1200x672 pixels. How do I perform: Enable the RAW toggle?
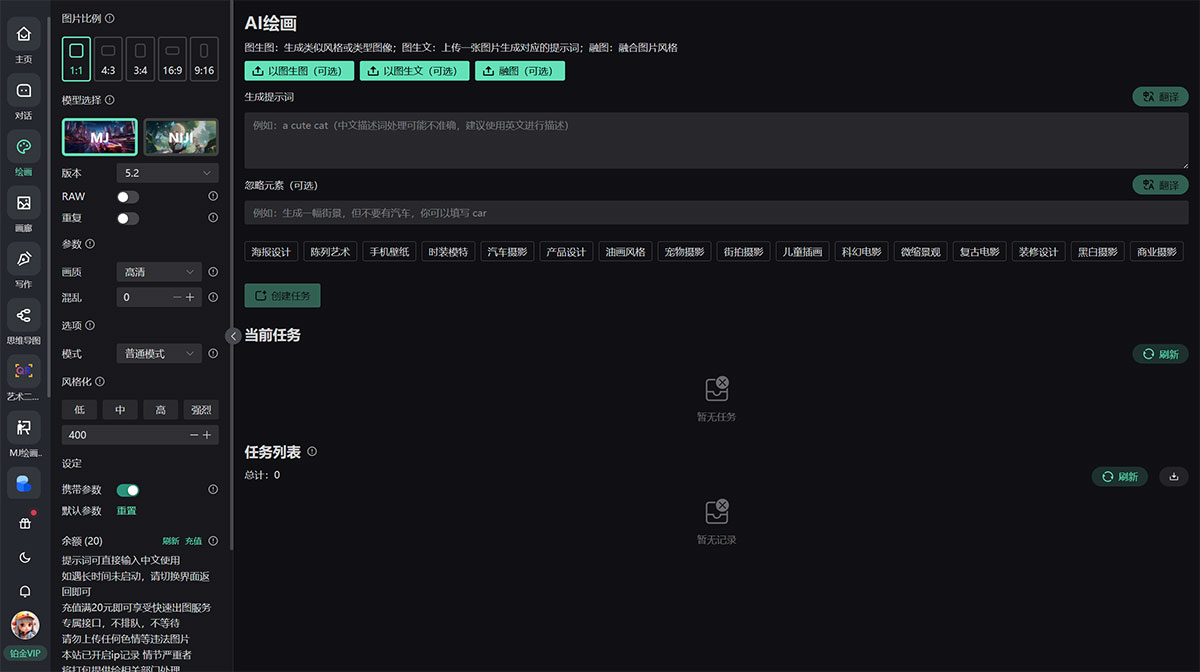[128, 196]
